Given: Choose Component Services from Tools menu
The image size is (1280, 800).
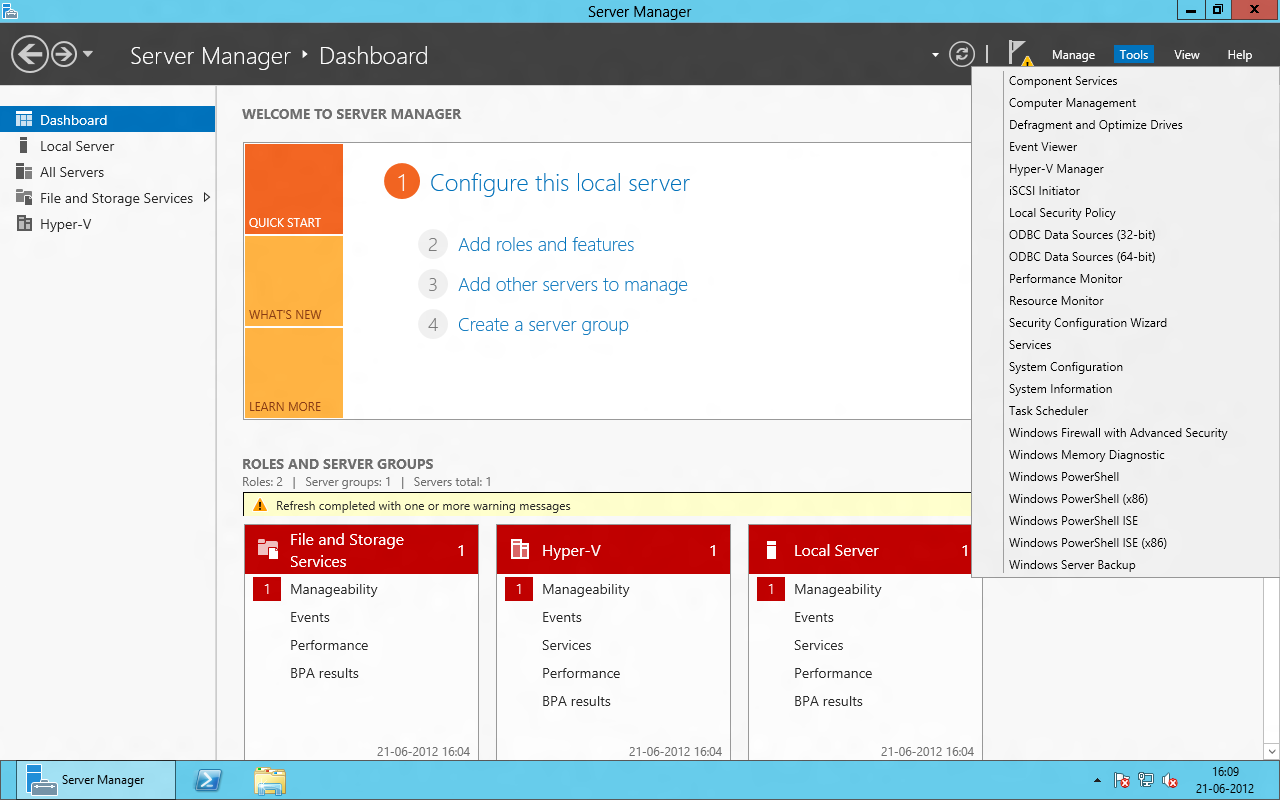Looking at the screenshot, I should [x=1063, y=81].
